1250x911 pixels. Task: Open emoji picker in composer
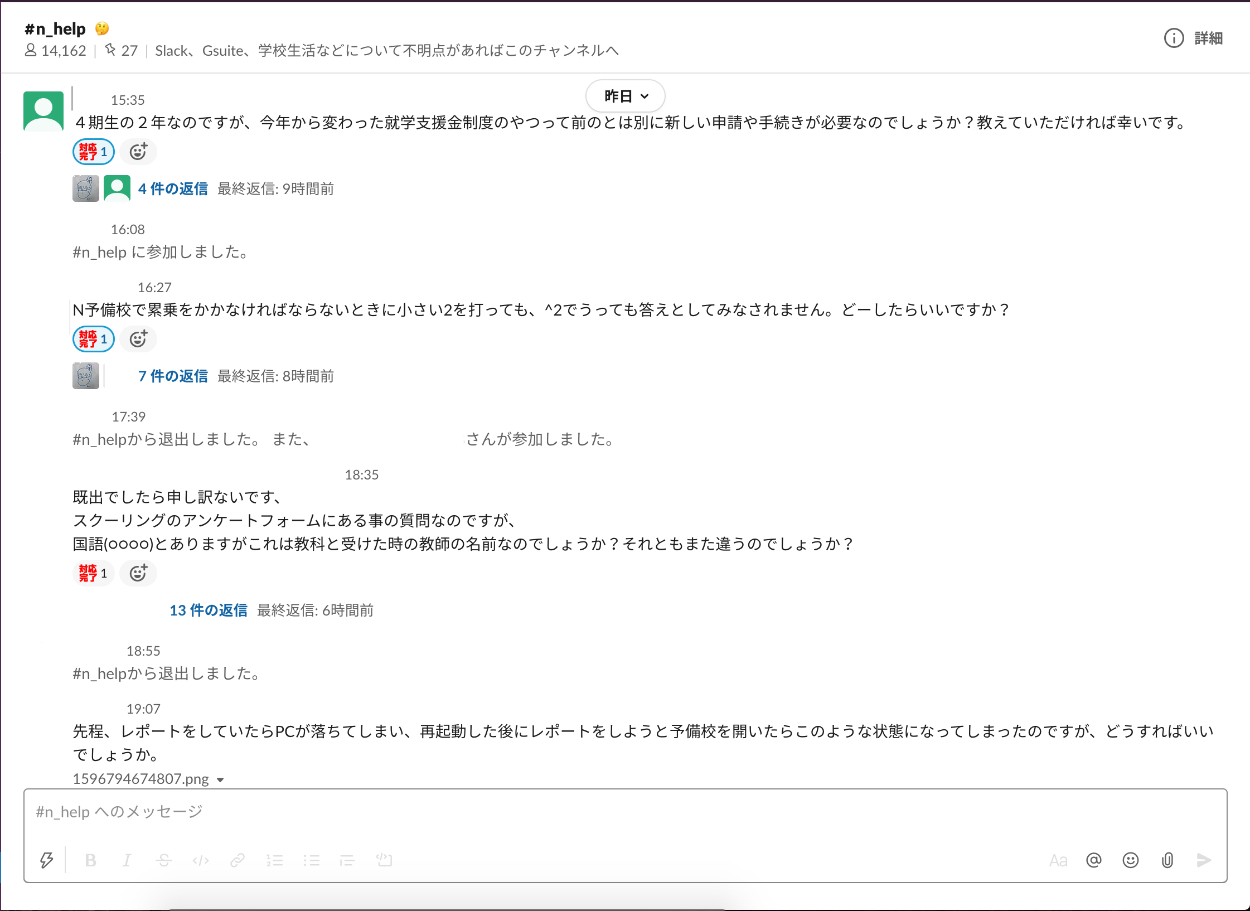point(1131,860)
